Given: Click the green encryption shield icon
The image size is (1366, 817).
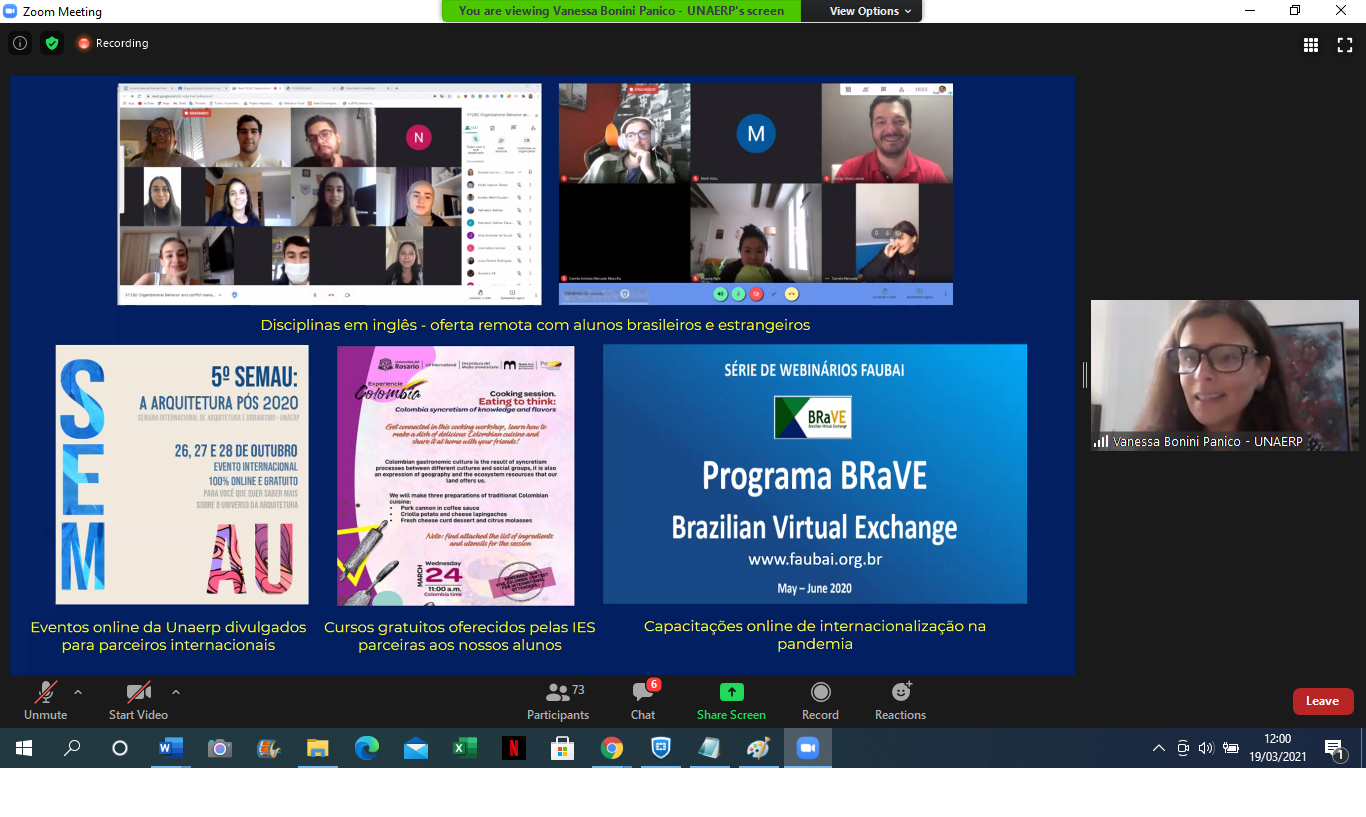Looking at the screenshot, I should (x=52, y=43).
